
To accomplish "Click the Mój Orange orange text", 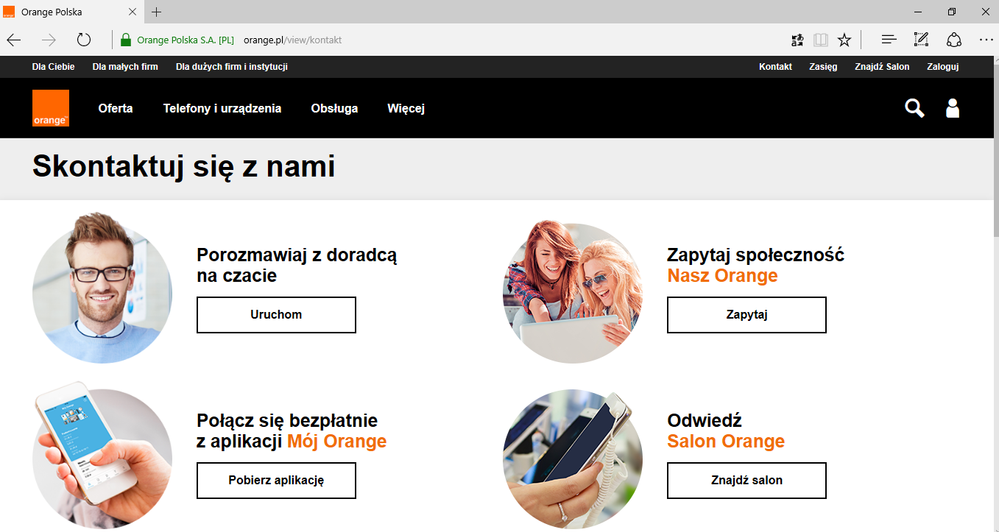I will [336, 441].
